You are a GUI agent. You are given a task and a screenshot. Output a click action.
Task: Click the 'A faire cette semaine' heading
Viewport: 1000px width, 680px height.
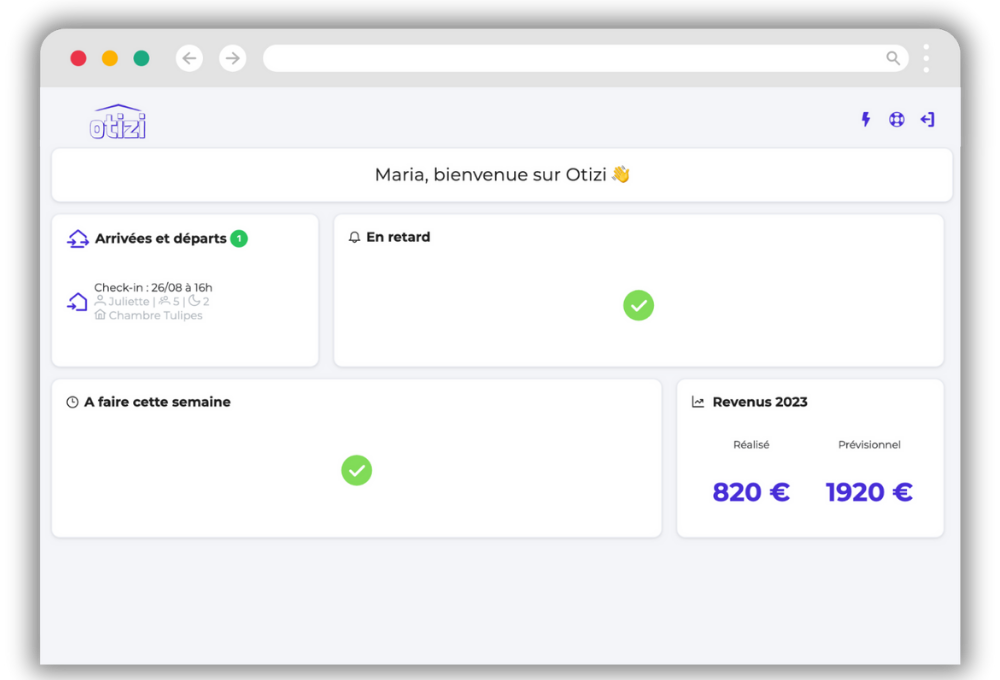[158, 402]
